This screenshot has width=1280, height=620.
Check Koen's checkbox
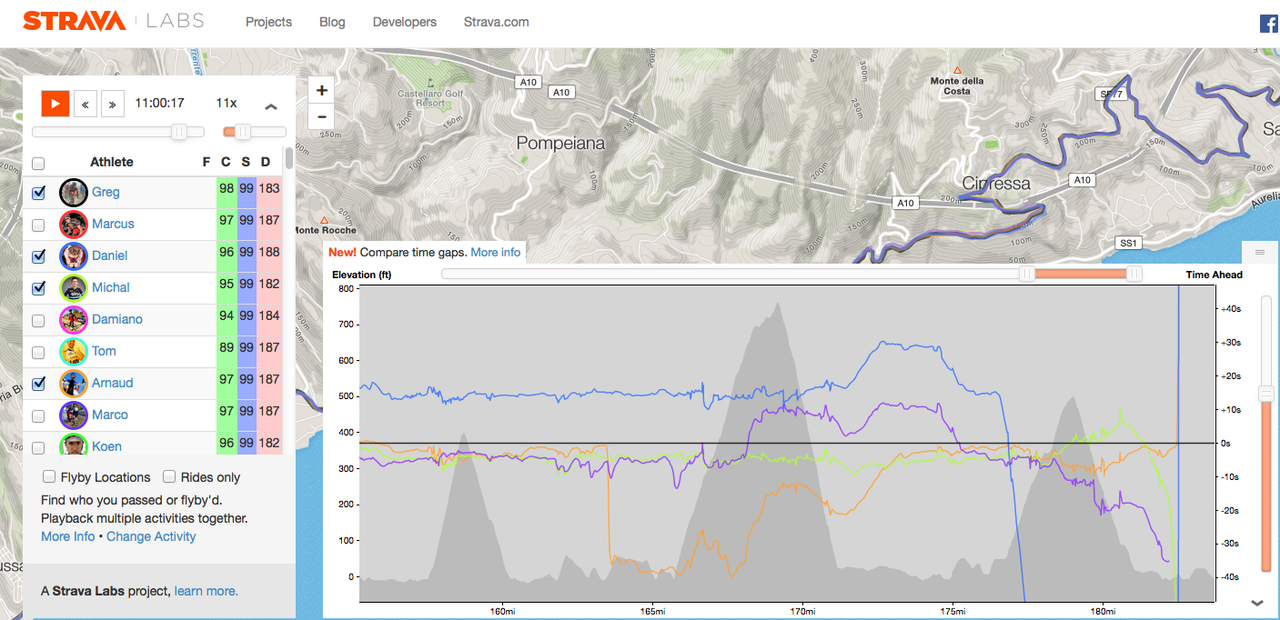(38, 447)
